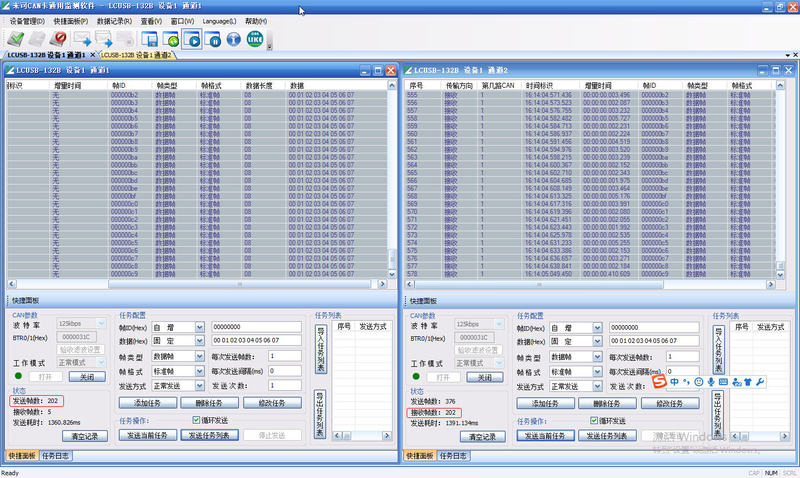Image resolution: width=800 pixels, height=478 pixels.
Task: Switch to the 任务日志 tab in channel 1
Action: [x=57, y=455]
